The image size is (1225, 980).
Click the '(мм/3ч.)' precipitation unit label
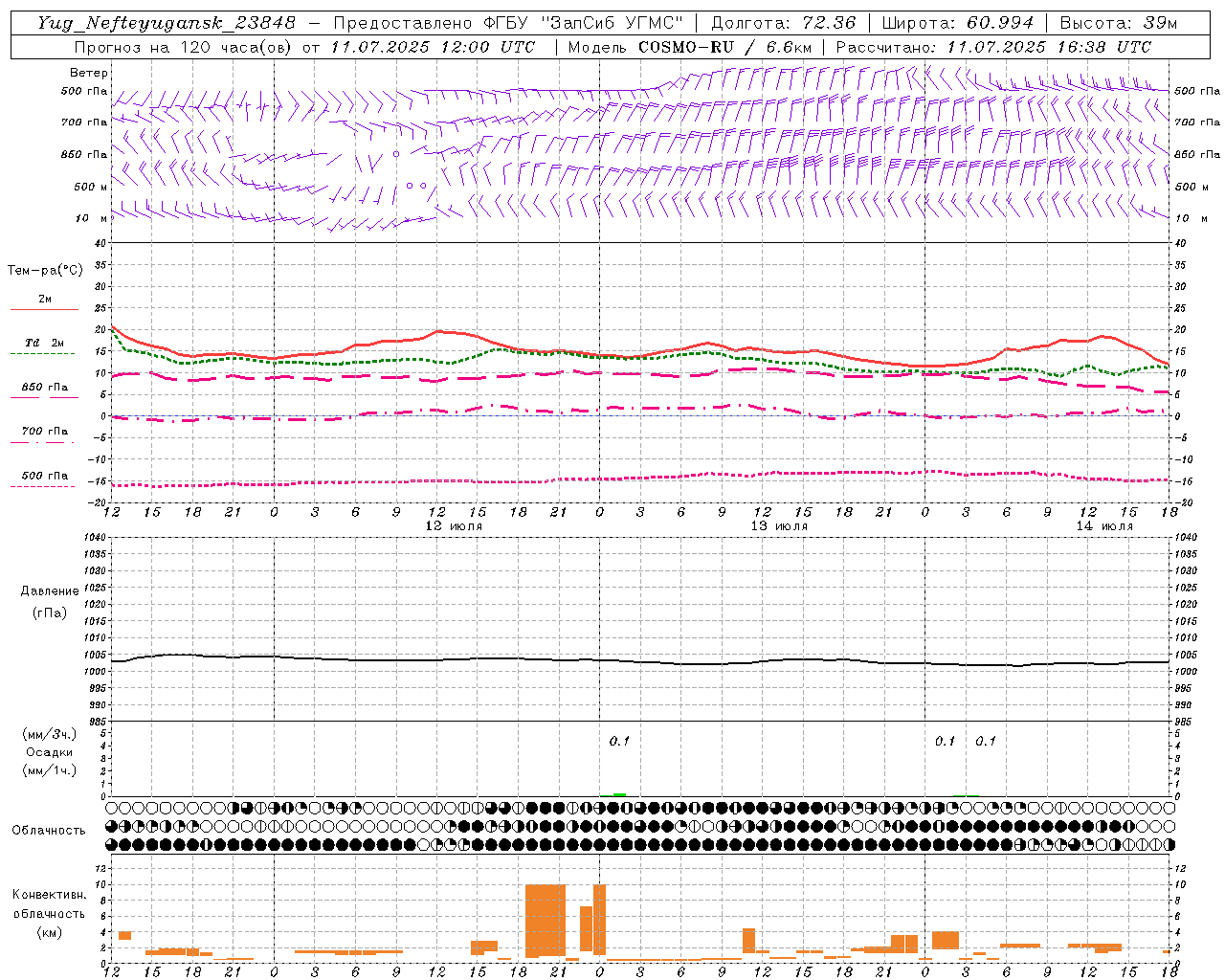click(x=50, y=734)
